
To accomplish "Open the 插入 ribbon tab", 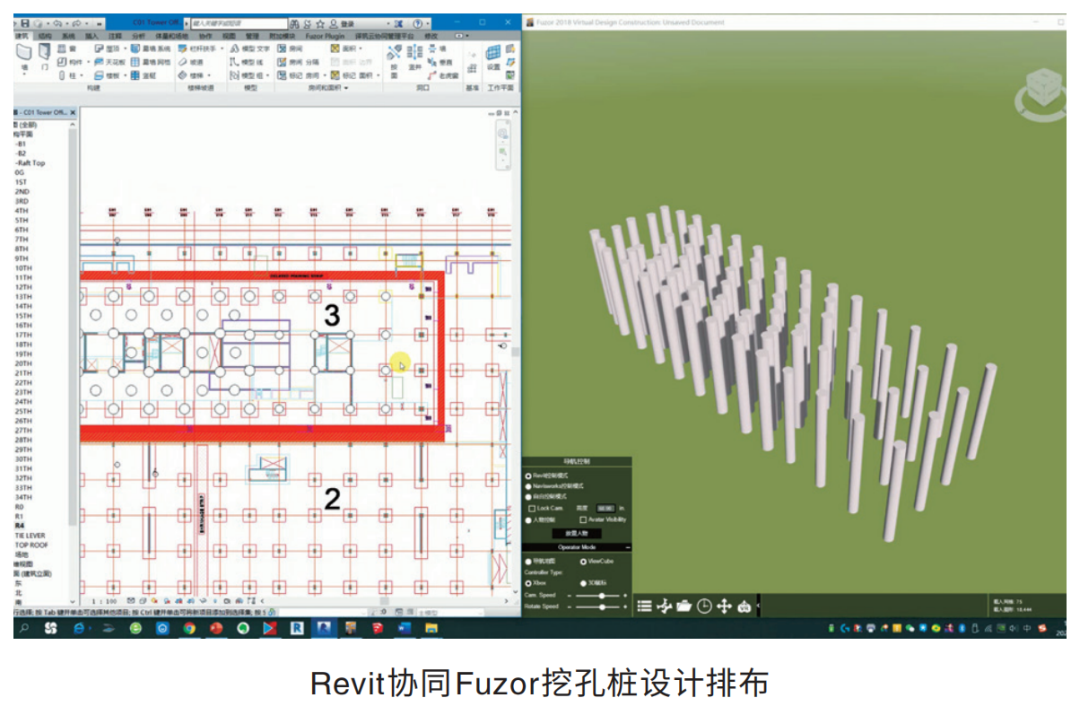I will coord(92,36).
